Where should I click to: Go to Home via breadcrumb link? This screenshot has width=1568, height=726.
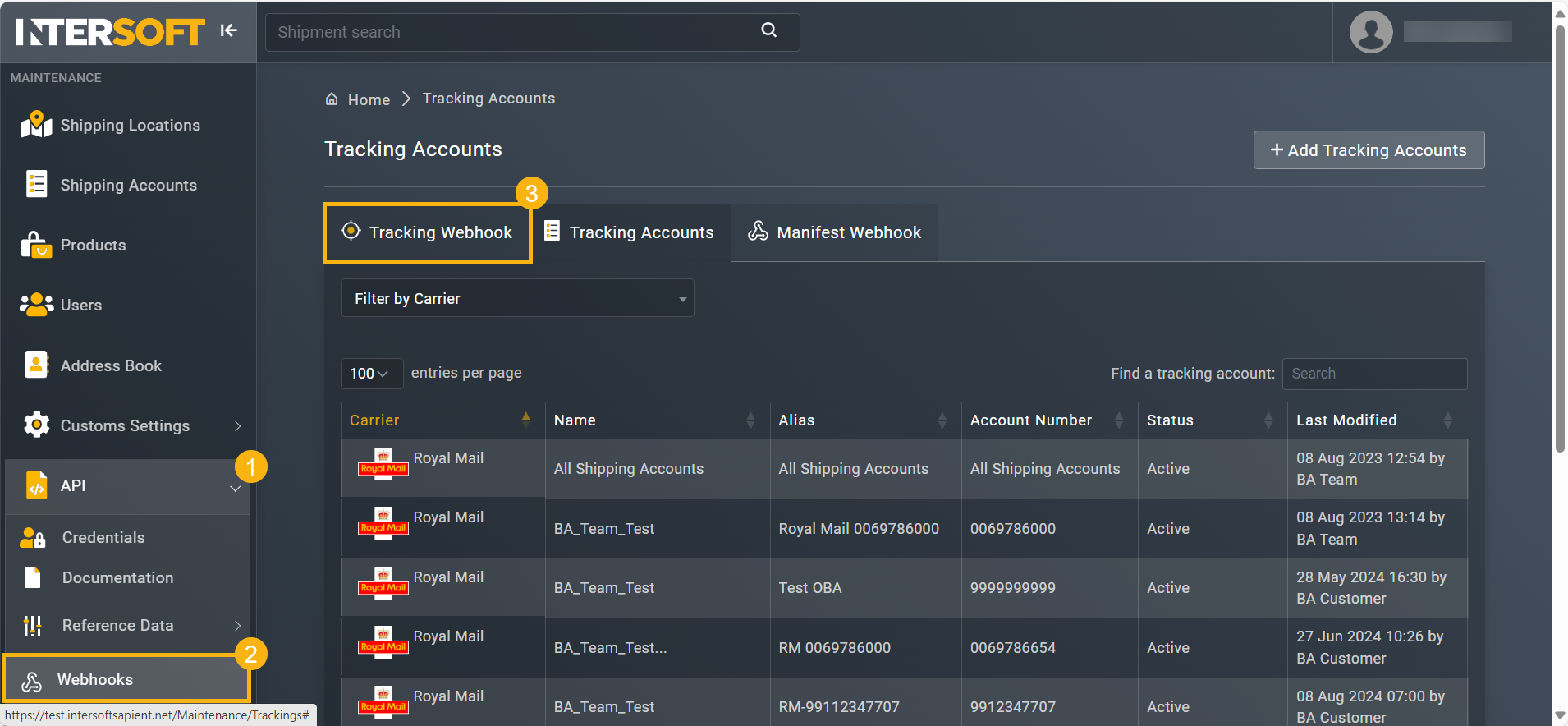[x=369, y=99]
